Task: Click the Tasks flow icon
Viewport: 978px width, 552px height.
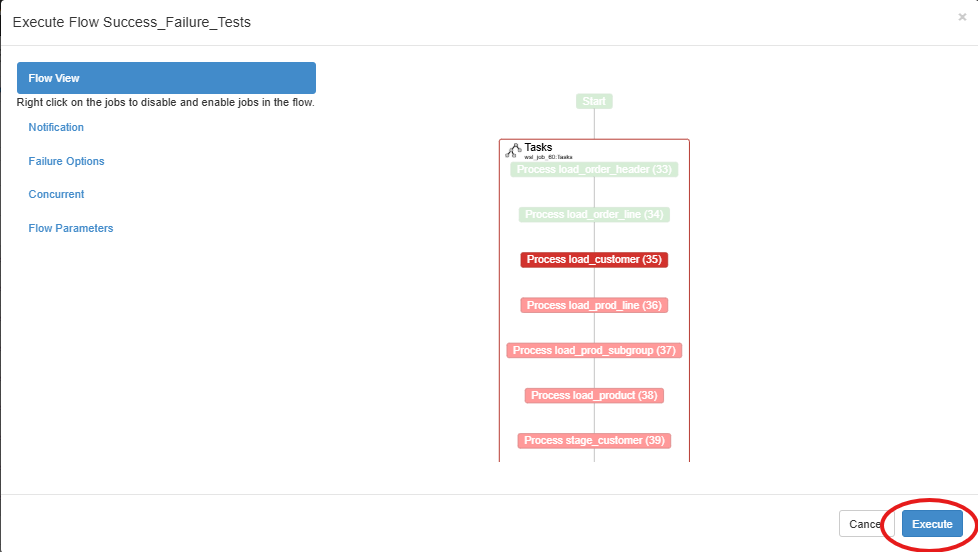Action: click(x=513, y=150)
